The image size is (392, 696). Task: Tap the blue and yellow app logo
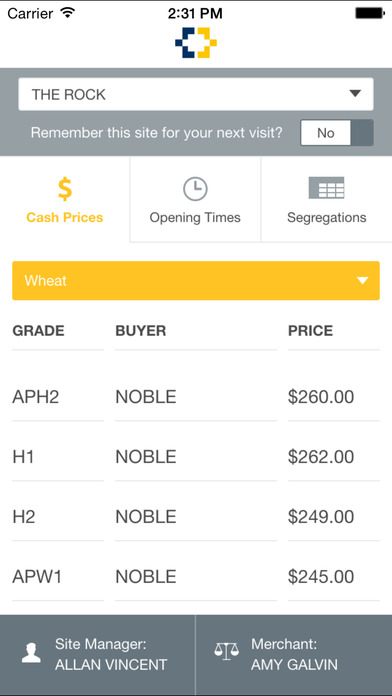pyautogui.click(x=196, y=43)
